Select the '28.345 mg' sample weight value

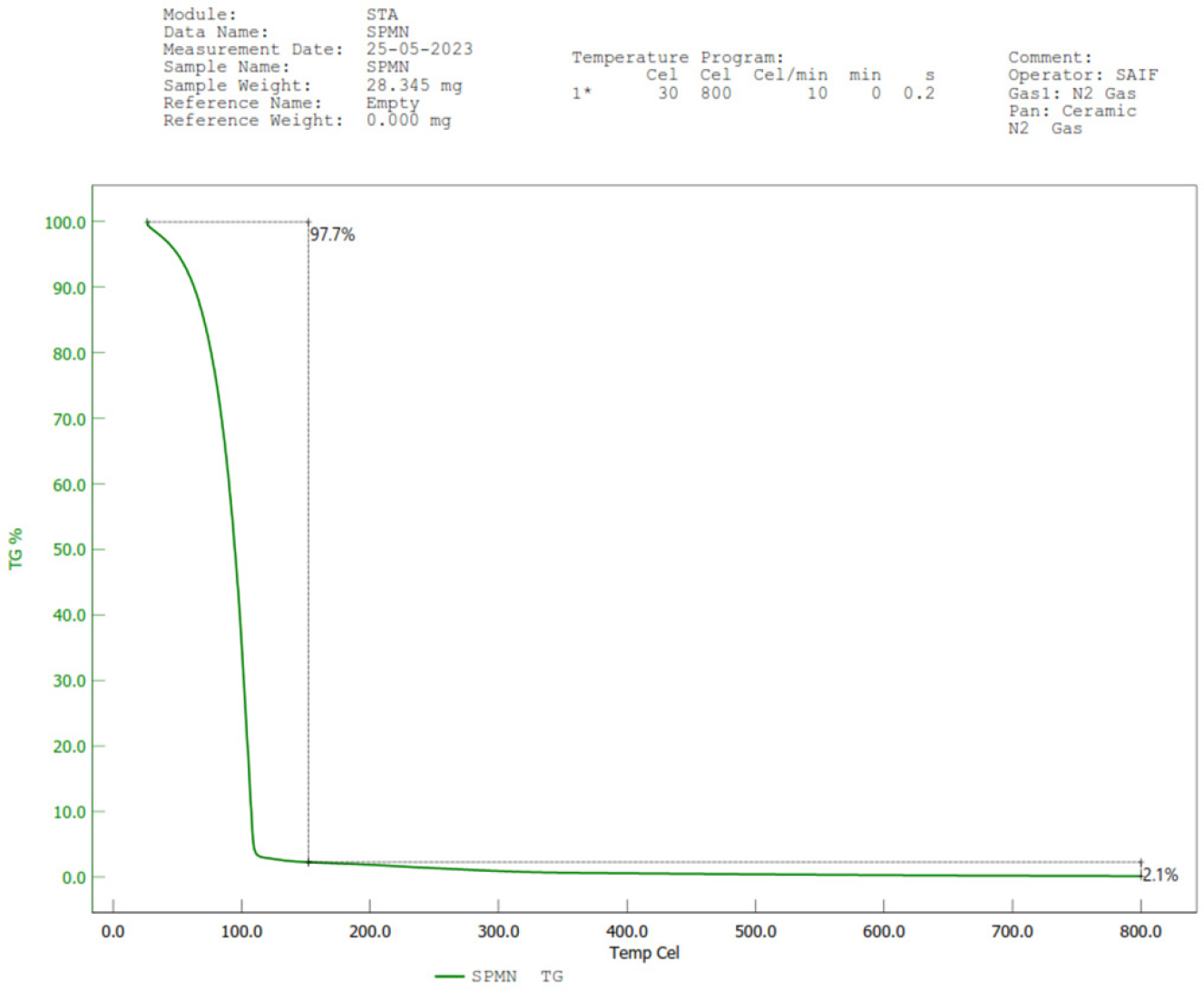coord(414,85)
